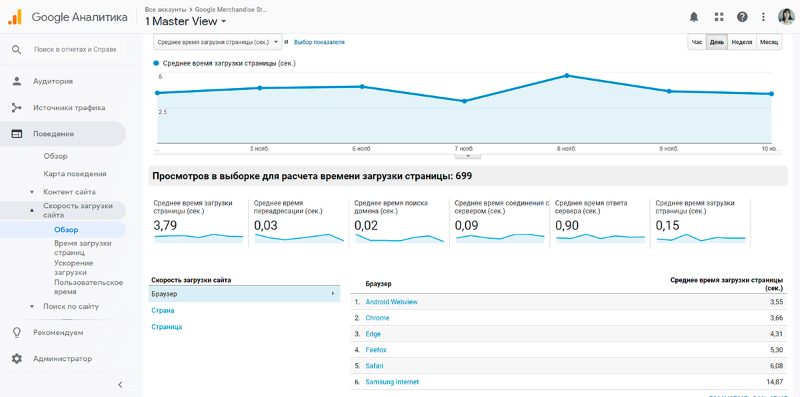
Task: Click in the reports search field
Action: 75,49
